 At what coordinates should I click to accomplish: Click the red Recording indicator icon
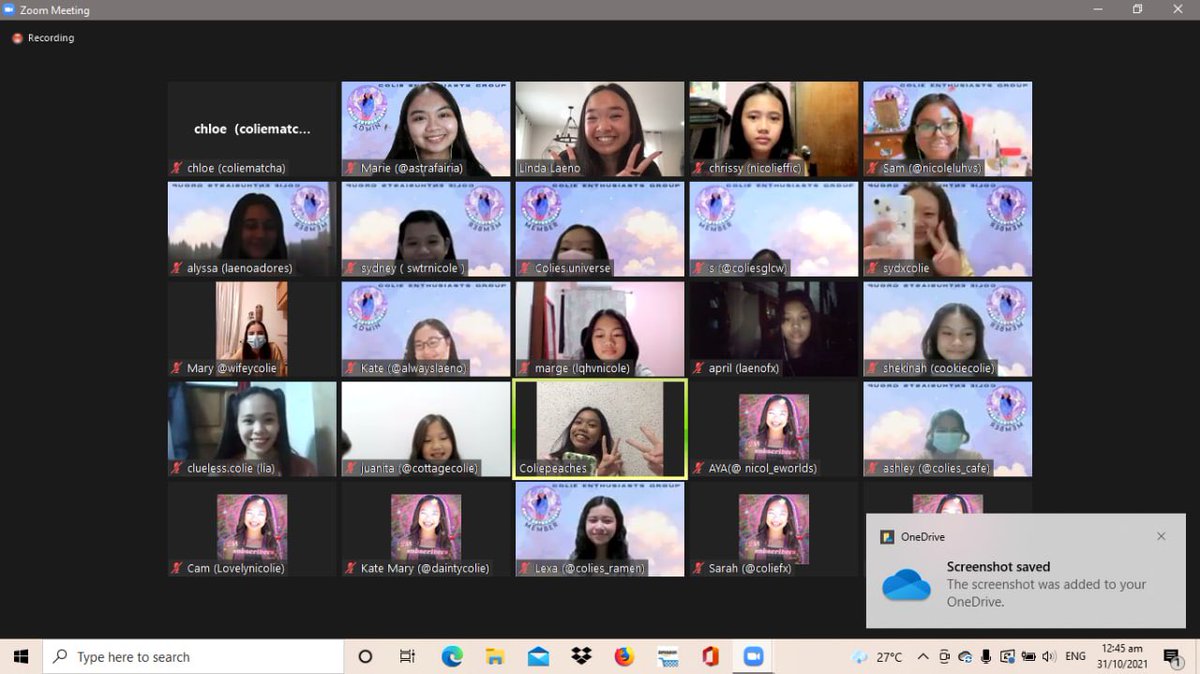point(17,38)
